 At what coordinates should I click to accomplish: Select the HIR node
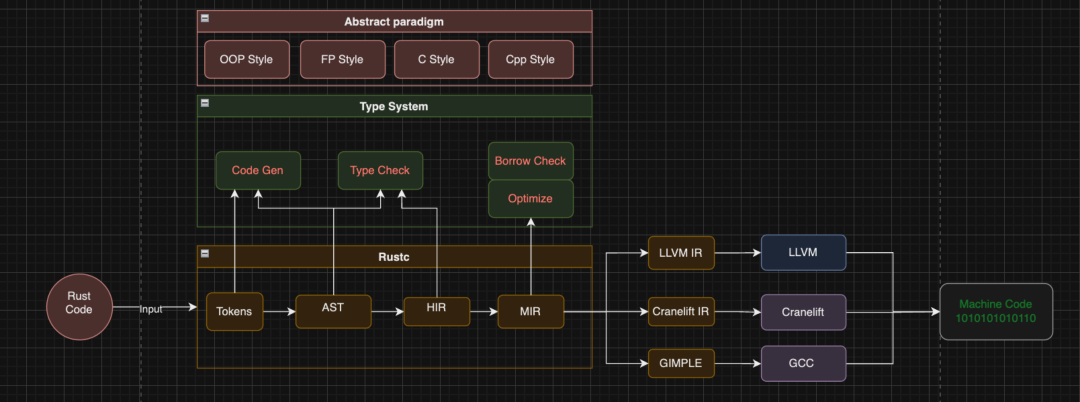coord(436,310)
